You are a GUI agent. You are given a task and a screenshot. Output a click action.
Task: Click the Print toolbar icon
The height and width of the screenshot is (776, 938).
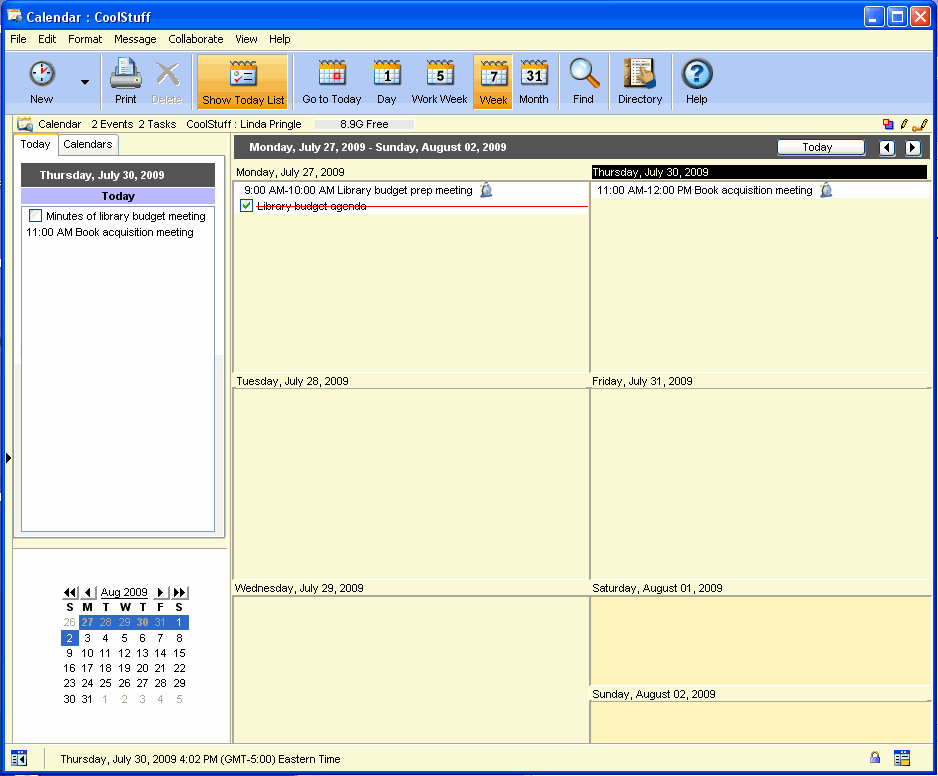click(x=125, y=80)
